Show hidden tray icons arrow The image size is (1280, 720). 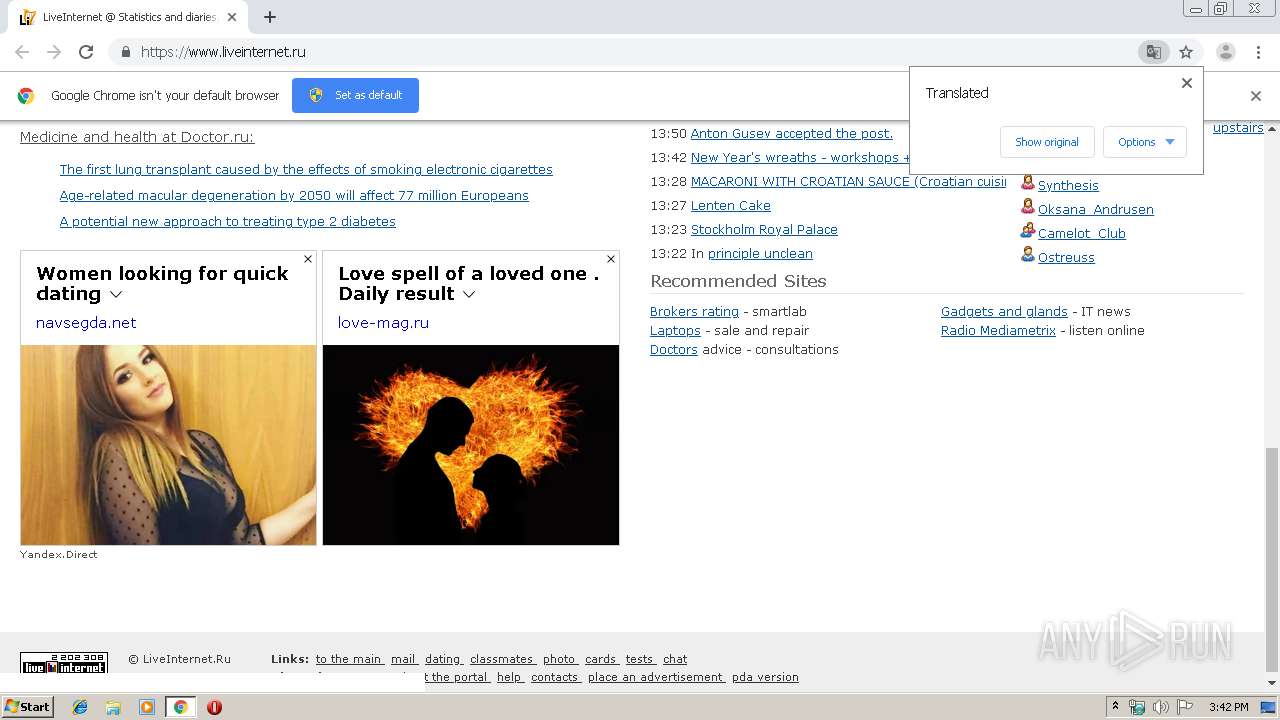point(1115,707)
